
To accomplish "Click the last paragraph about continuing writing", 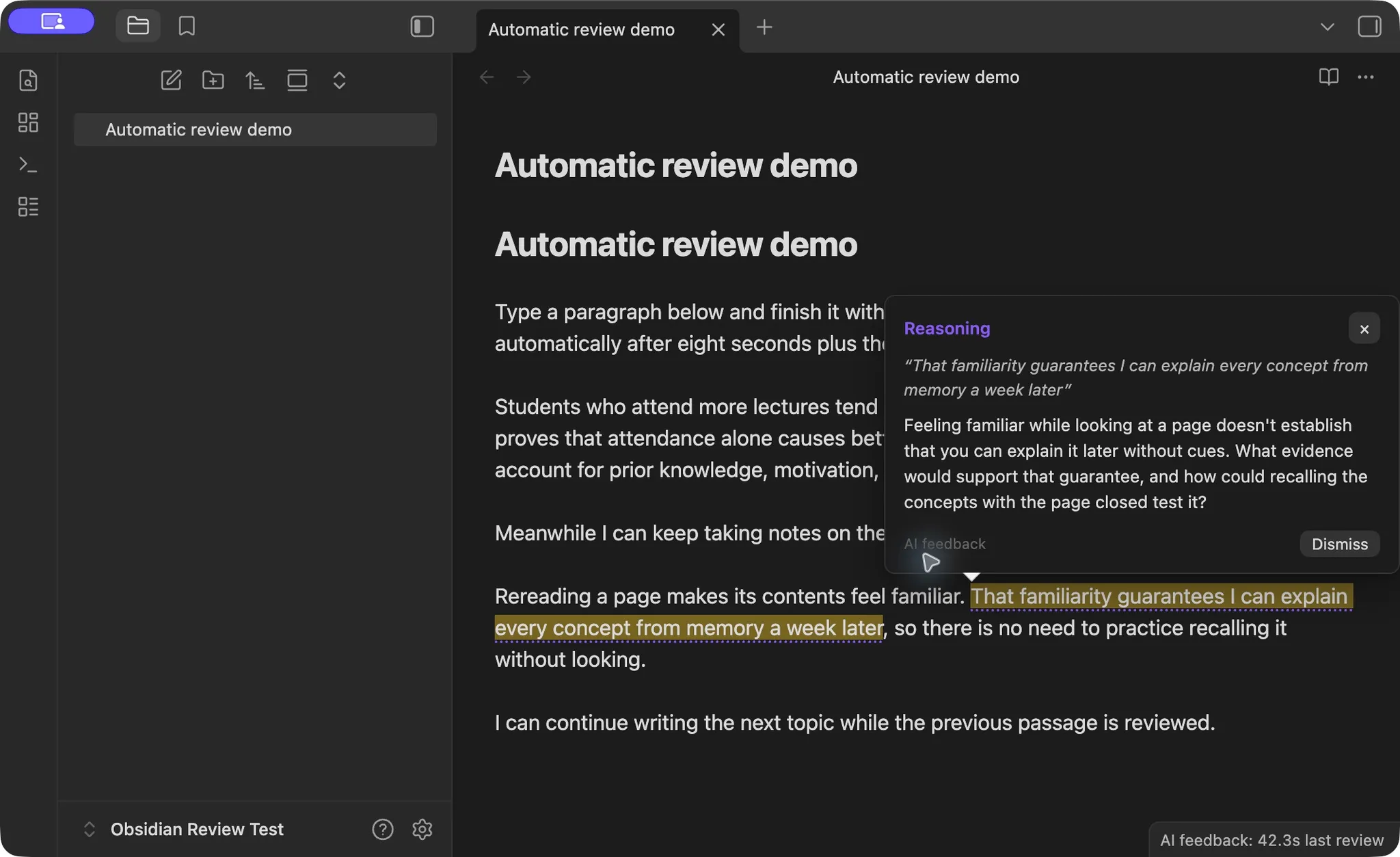I will [x=854, y=722].
